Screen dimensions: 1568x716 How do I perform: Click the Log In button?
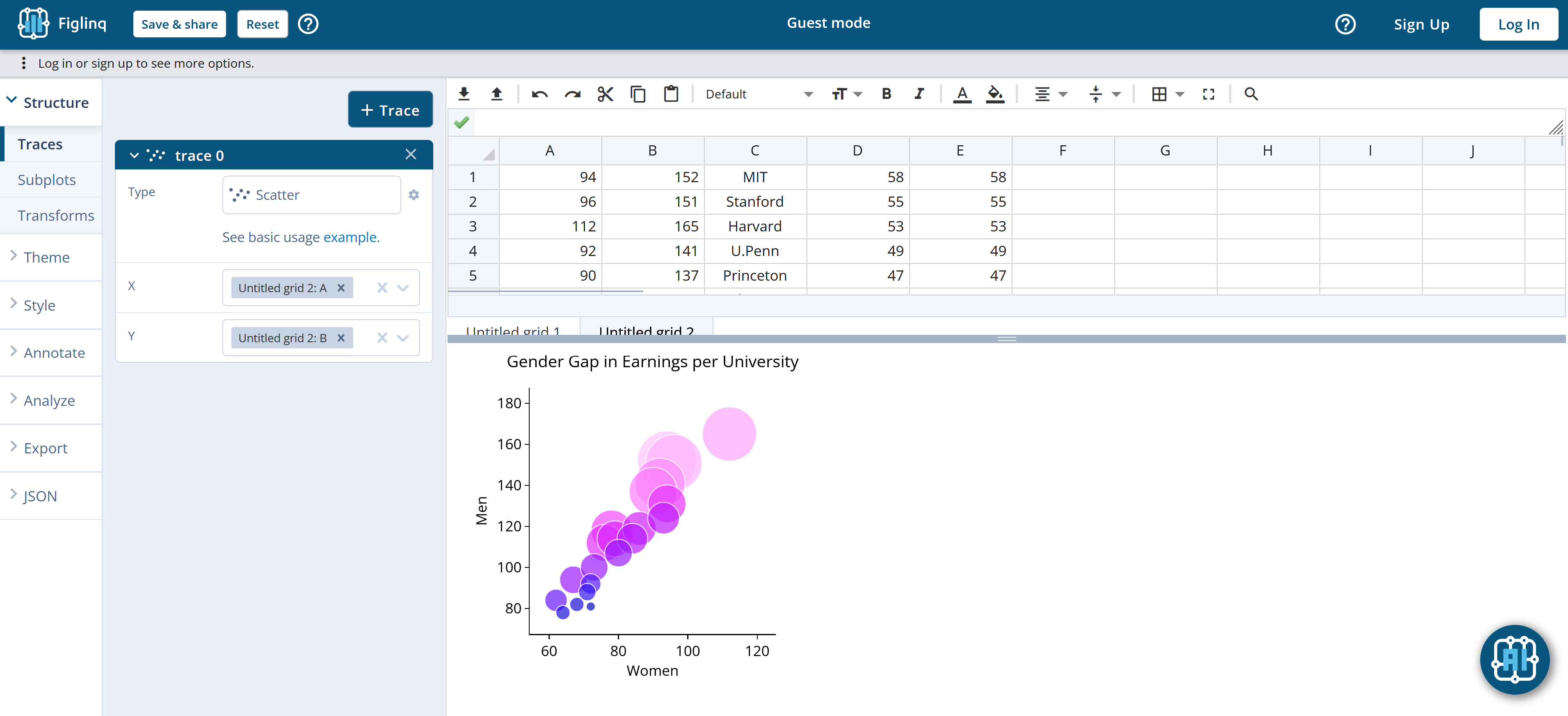(1518, 24)
